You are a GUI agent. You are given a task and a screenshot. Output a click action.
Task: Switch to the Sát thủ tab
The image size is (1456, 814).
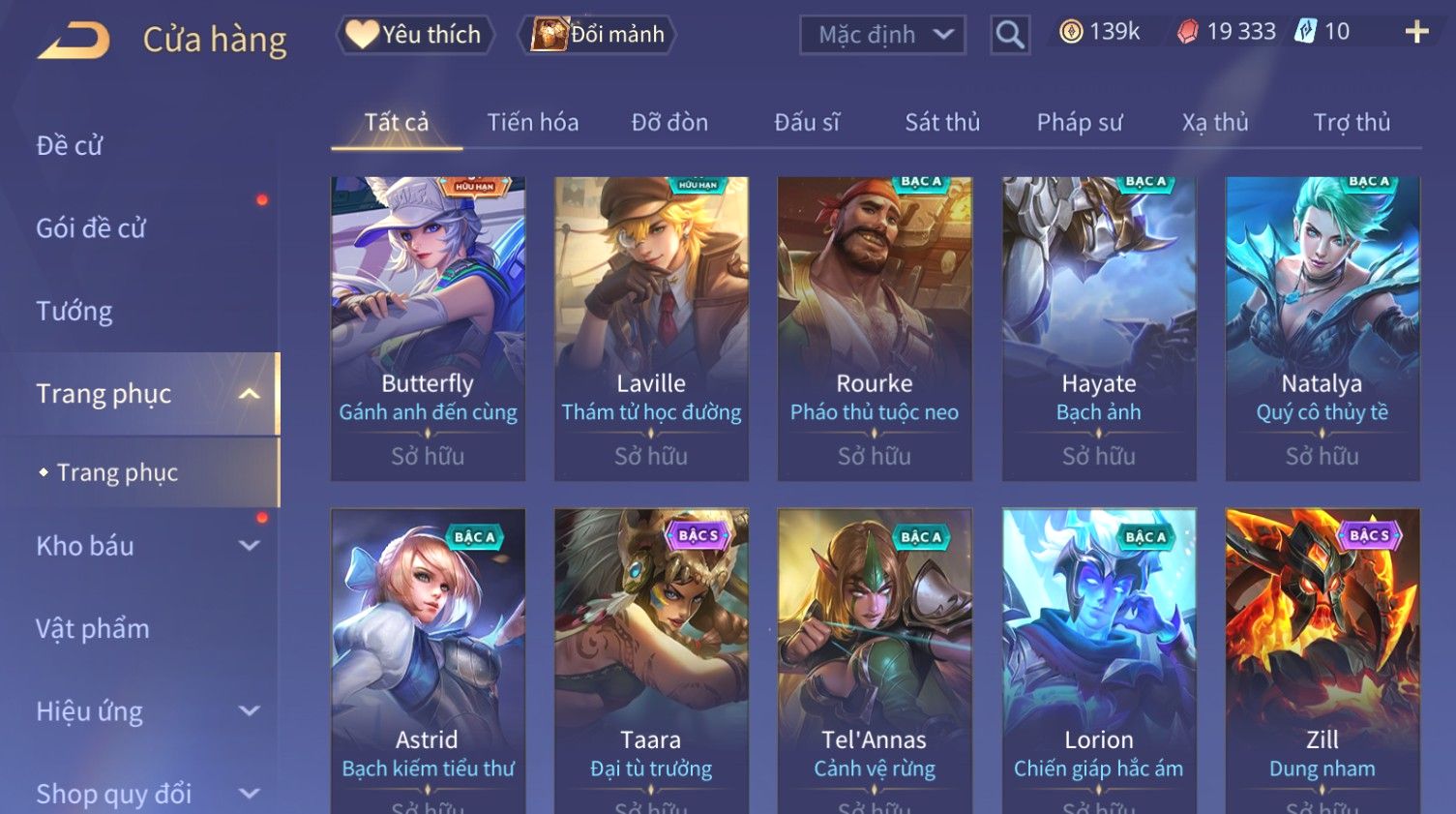click(x=942, y=122)
